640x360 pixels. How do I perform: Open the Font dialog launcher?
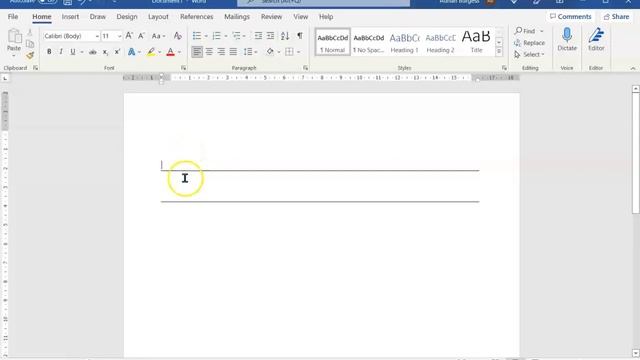point(183,68)
